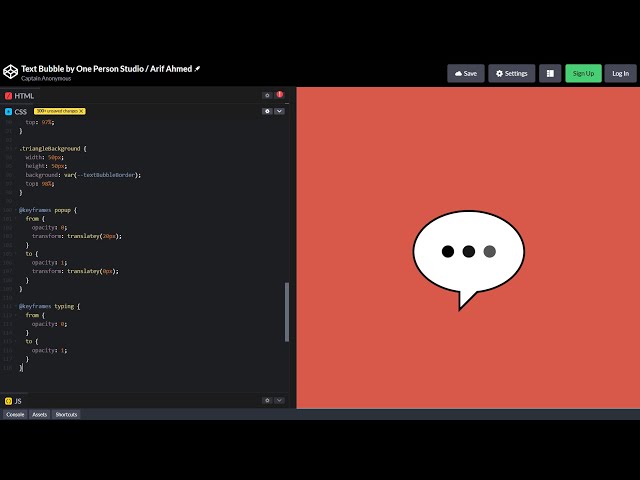Click the first black dot in bubble
The width and height of the screenshot is (640, 480).
[x=448, y=251]
